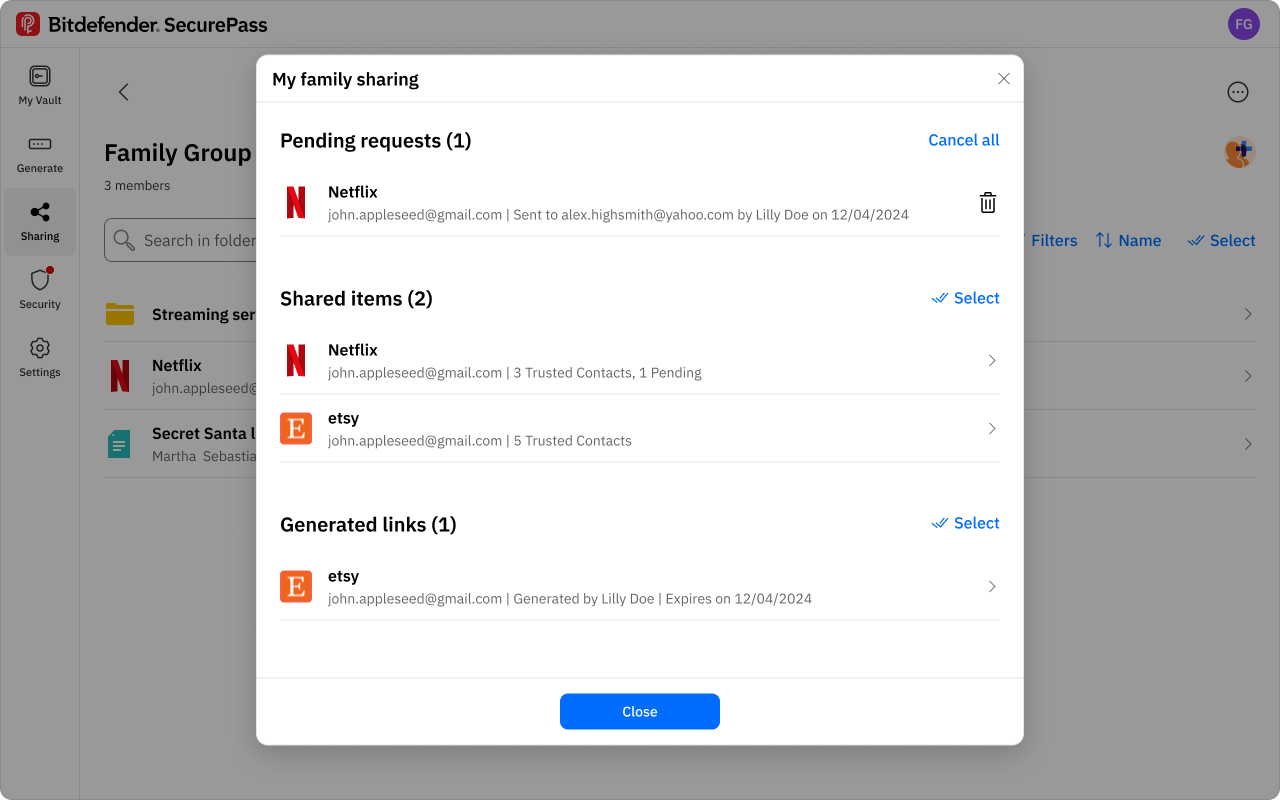Click 'Sent to alex.highsmith@yahoo.com' request details
Viewport: 1280px width, 800px height.
point(623,215)
